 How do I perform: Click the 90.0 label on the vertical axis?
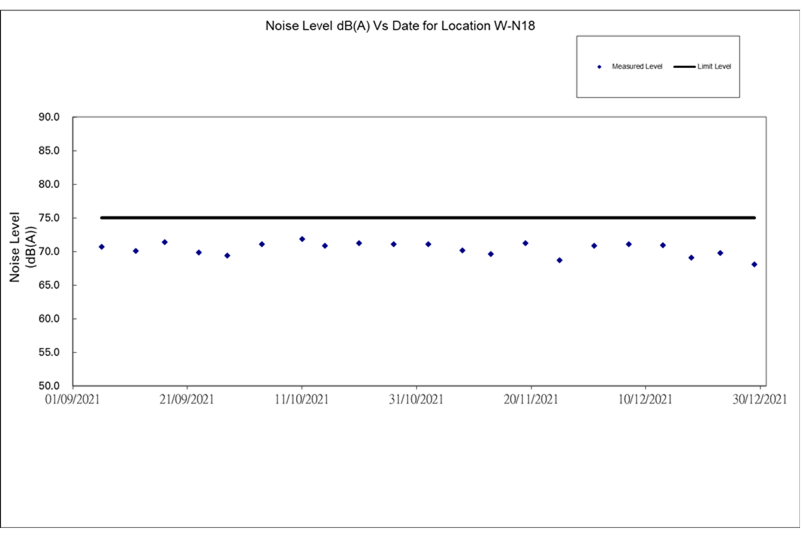click(50, 117)
